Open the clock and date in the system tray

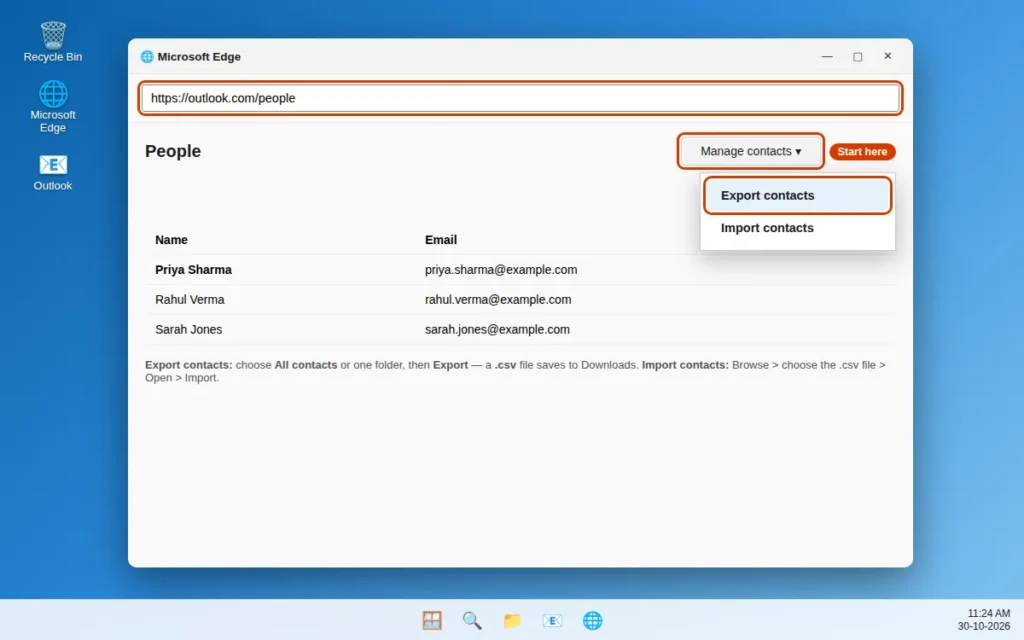[984, 619]
